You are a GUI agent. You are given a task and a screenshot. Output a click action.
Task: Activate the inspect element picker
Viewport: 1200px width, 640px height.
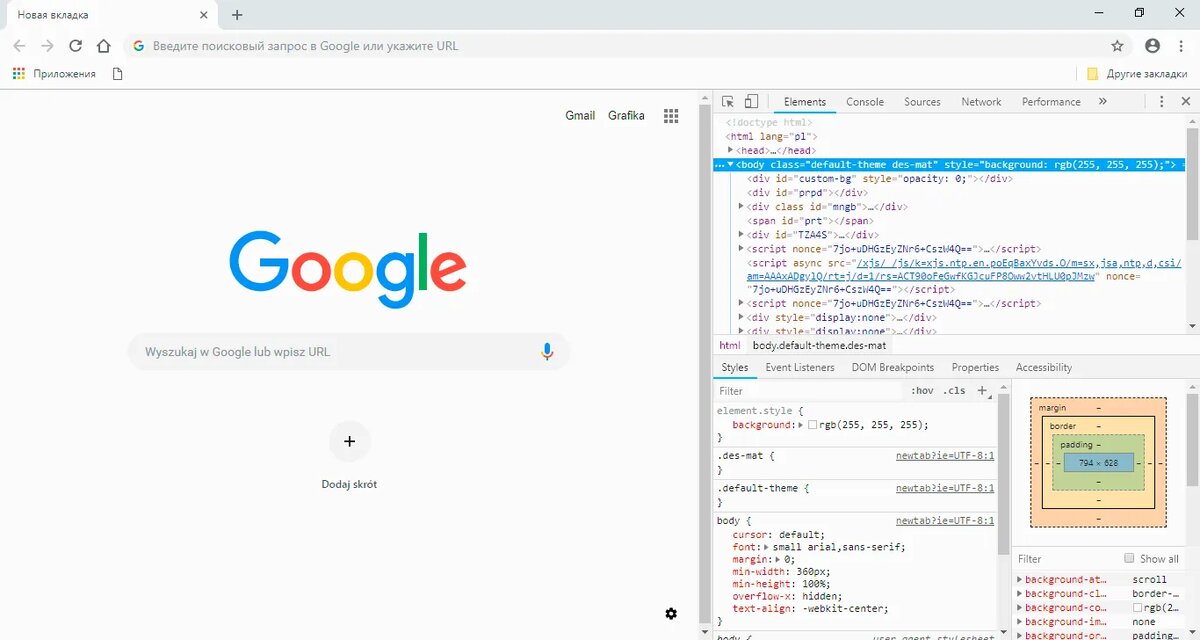[728, 102]
